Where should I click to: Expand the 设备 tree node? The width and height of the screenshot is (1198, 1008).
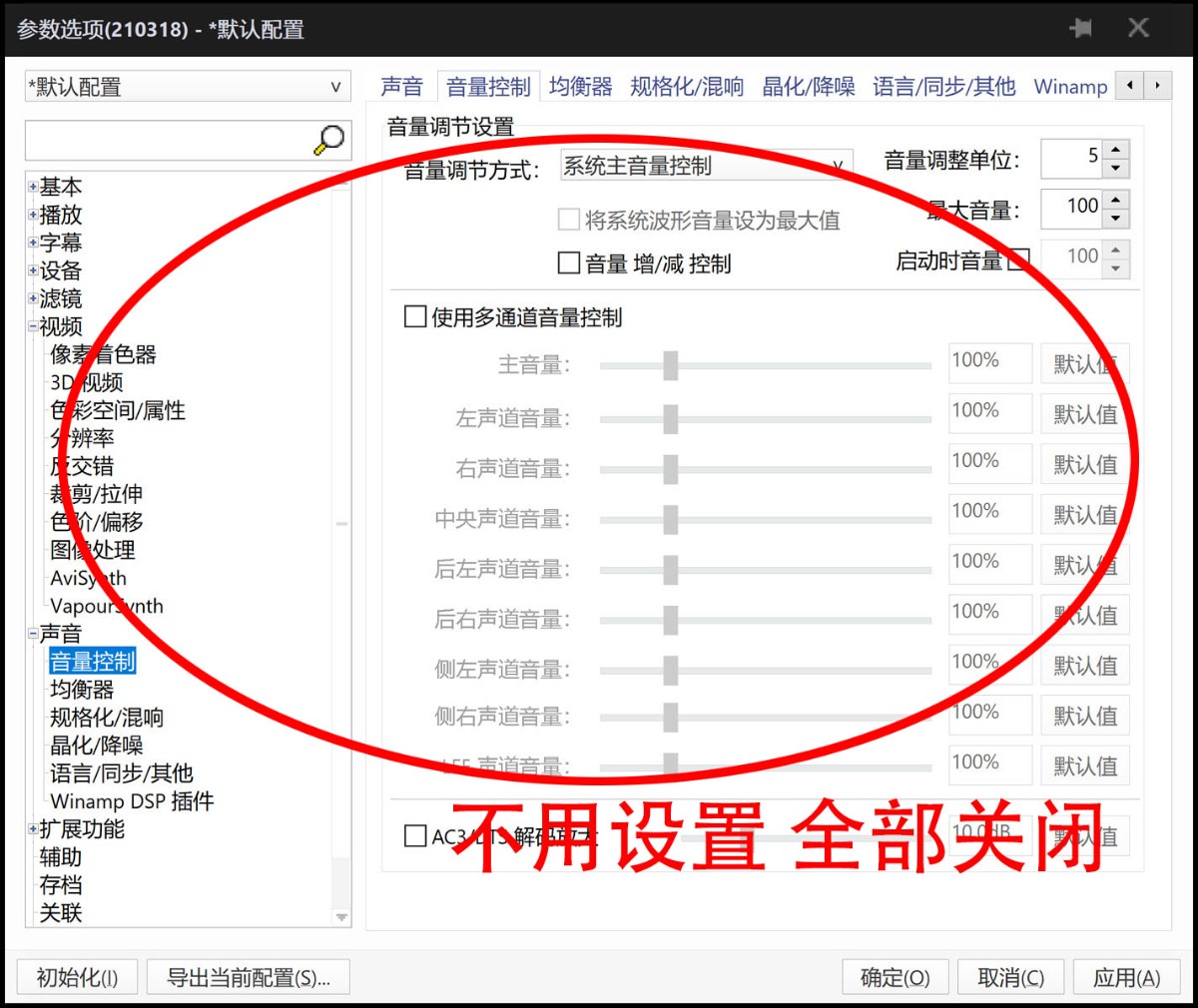pyautogui.click(x=33, y=270)
